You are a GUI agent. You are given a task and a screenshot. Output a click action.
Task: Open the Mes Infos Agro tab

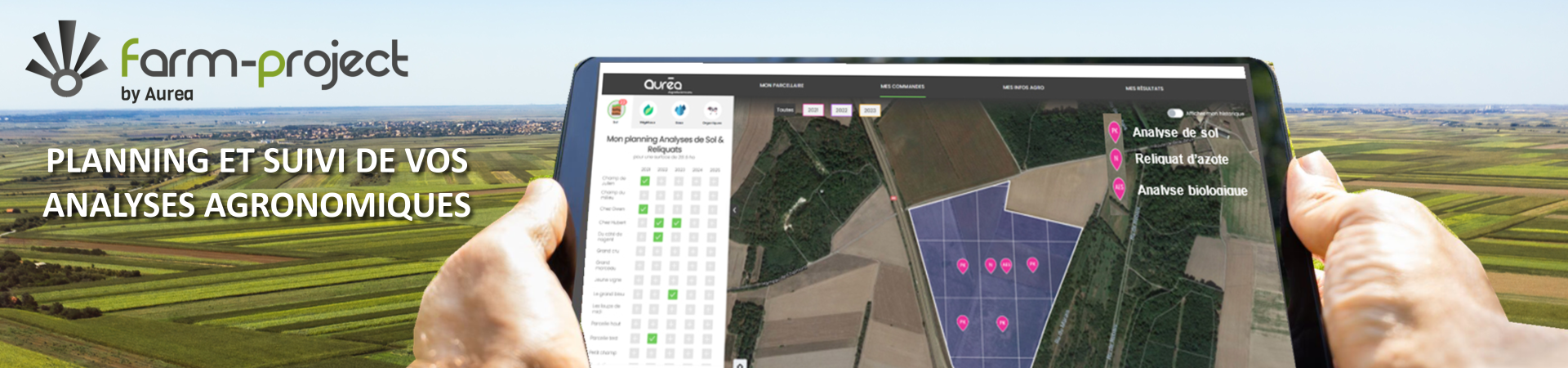(x=1023, y=88)
